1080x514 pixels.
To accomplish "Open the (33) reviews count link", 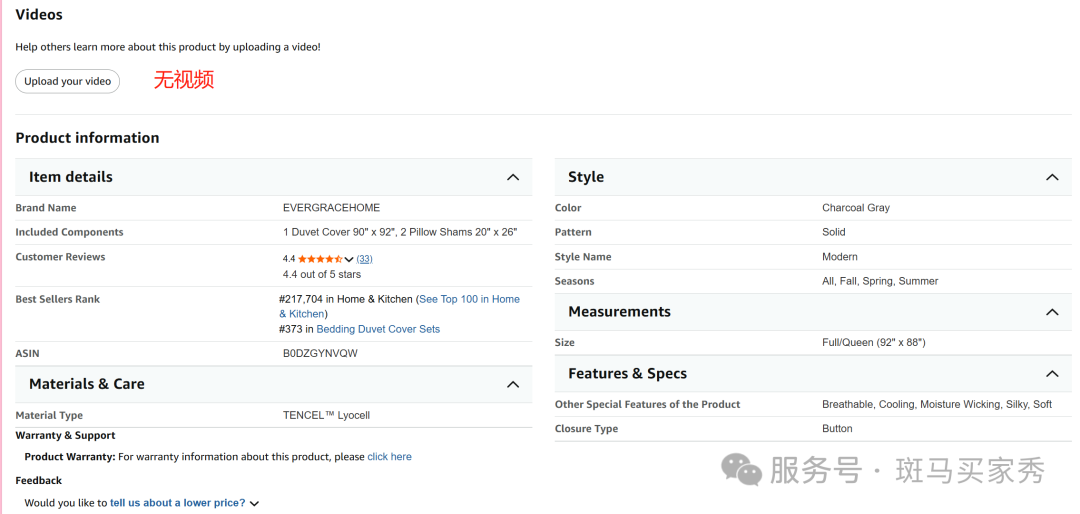I will click(x=364, y=259).
